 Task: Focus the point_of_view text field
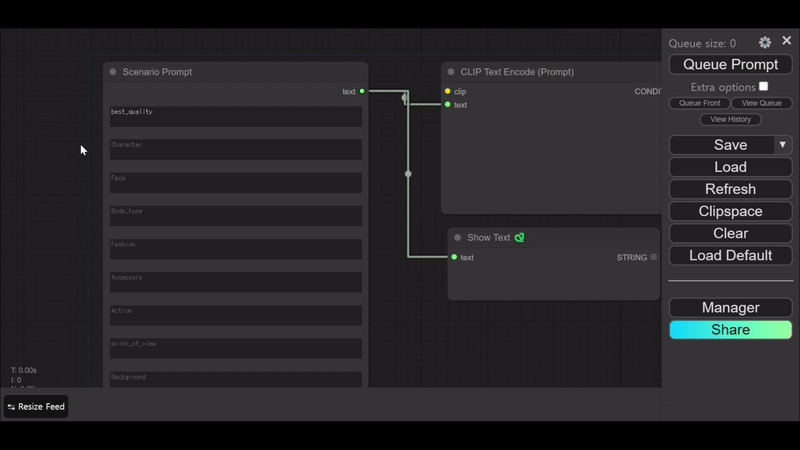[236, 348]
